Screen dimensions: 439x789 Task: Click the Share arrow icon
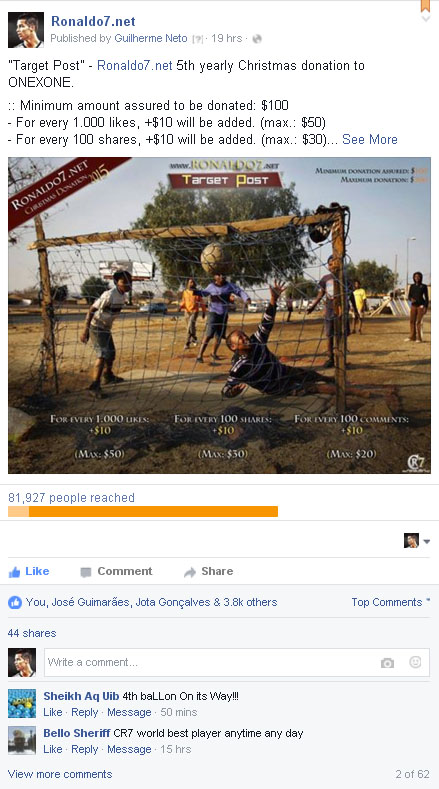[190, 572]
